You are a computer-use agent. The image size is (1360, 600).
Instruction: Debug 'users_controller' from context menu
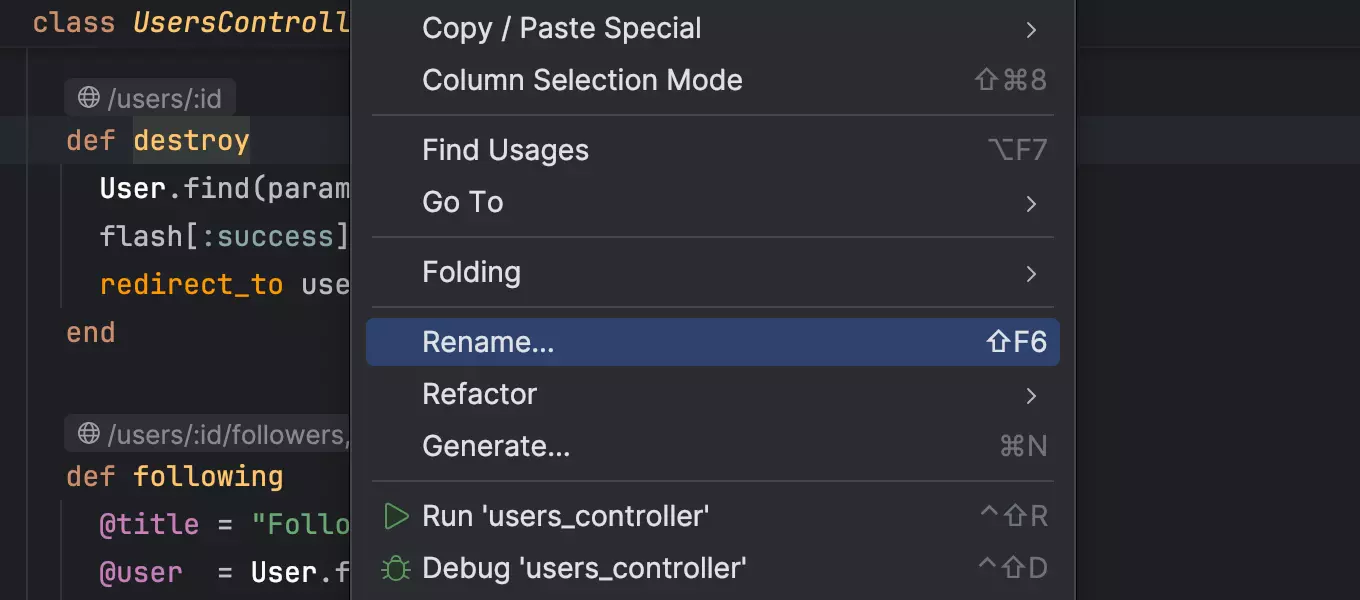584,569
